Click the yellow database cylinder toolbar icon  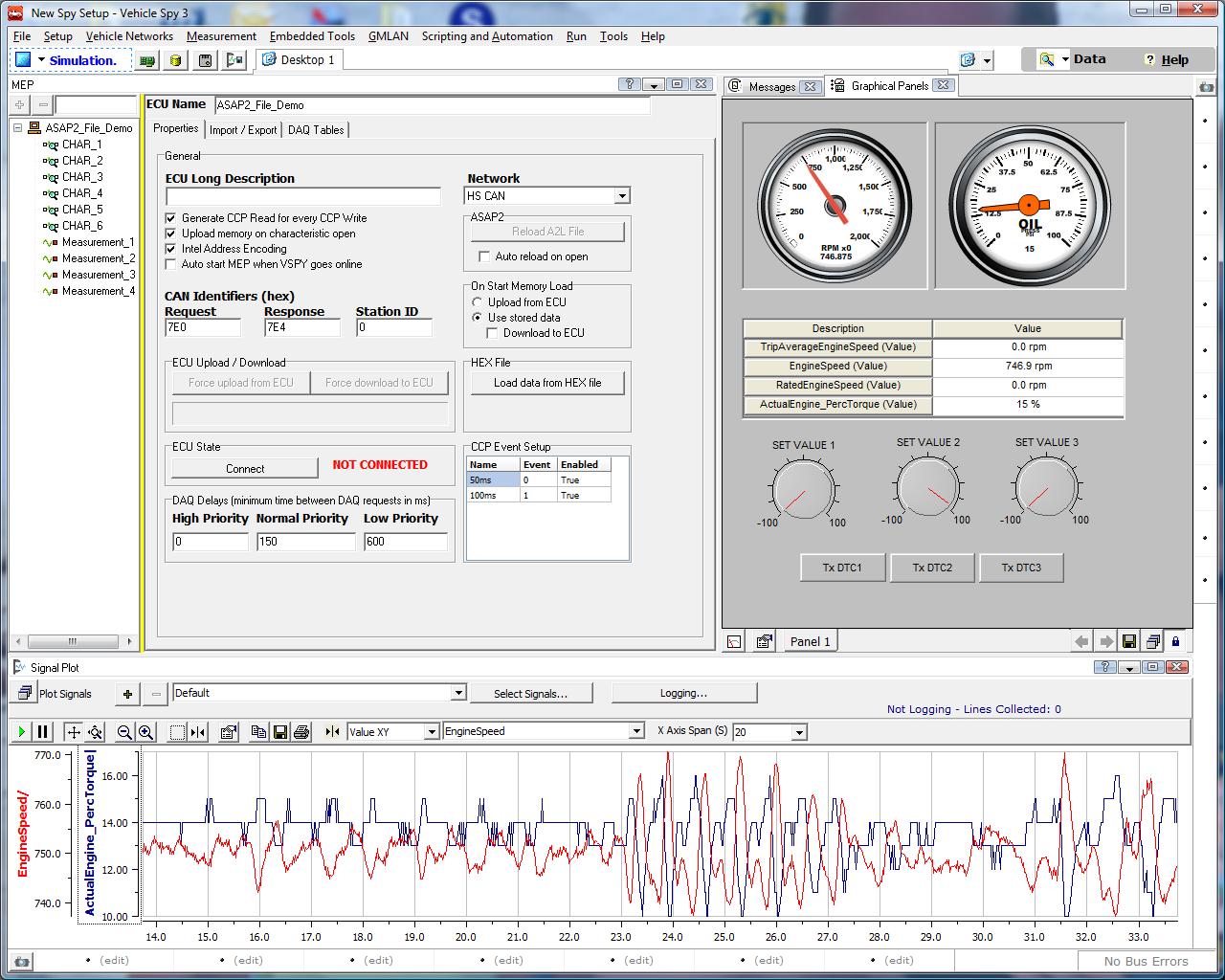point(175,60)
